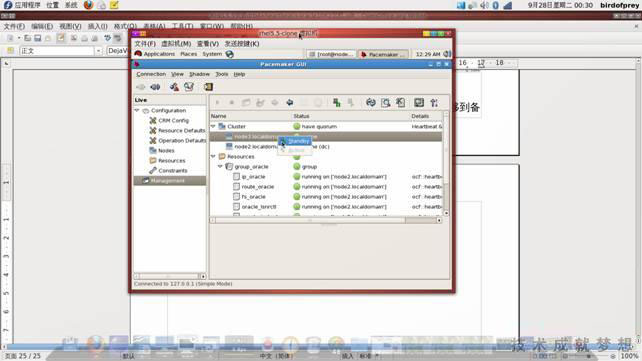Click the magnifier reprobe toolbar icon
Screen dimensions: 642x361
(x=385, y=102)
